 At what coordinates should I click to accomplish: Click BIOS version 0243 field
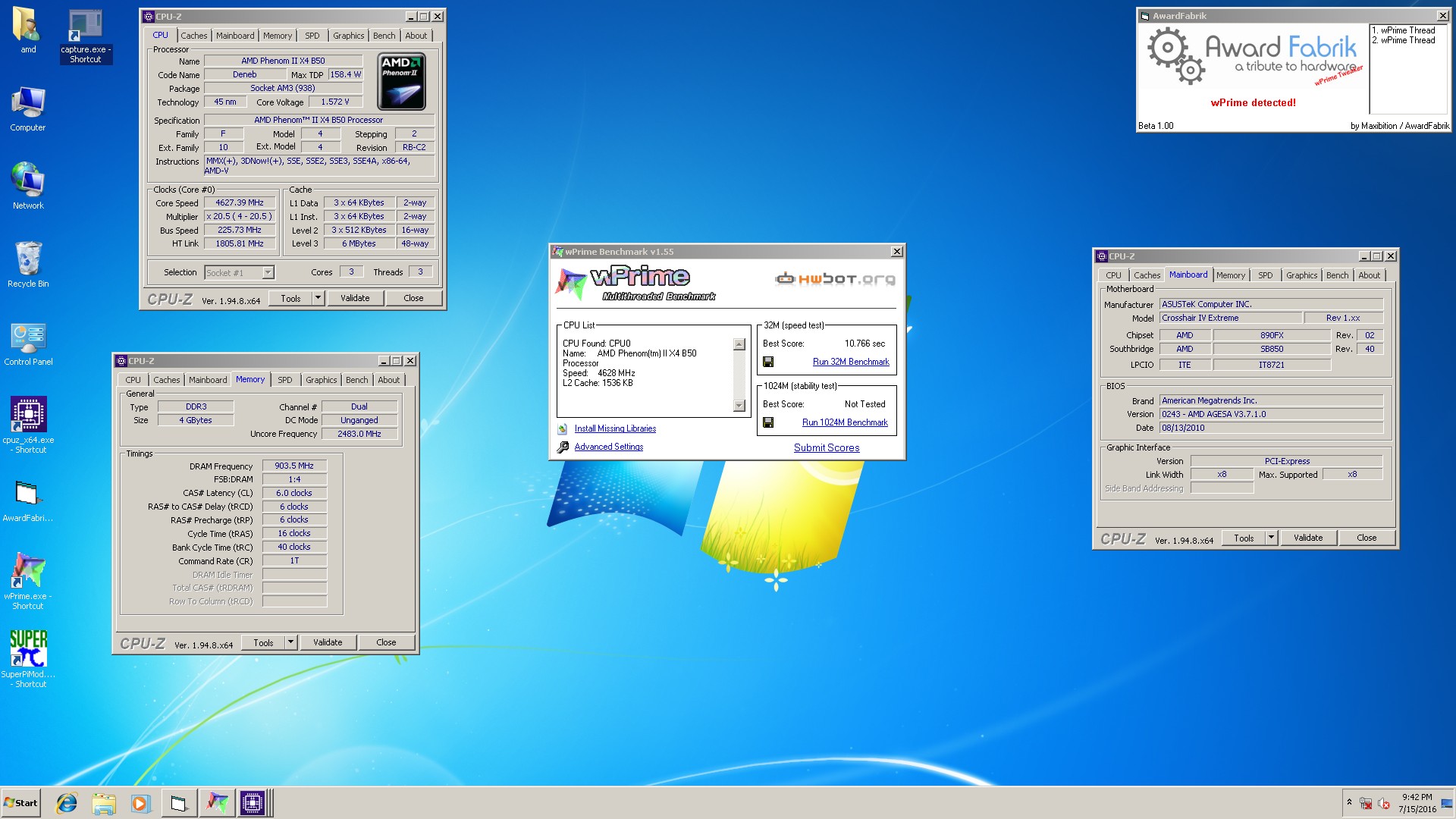(1271, 415)
